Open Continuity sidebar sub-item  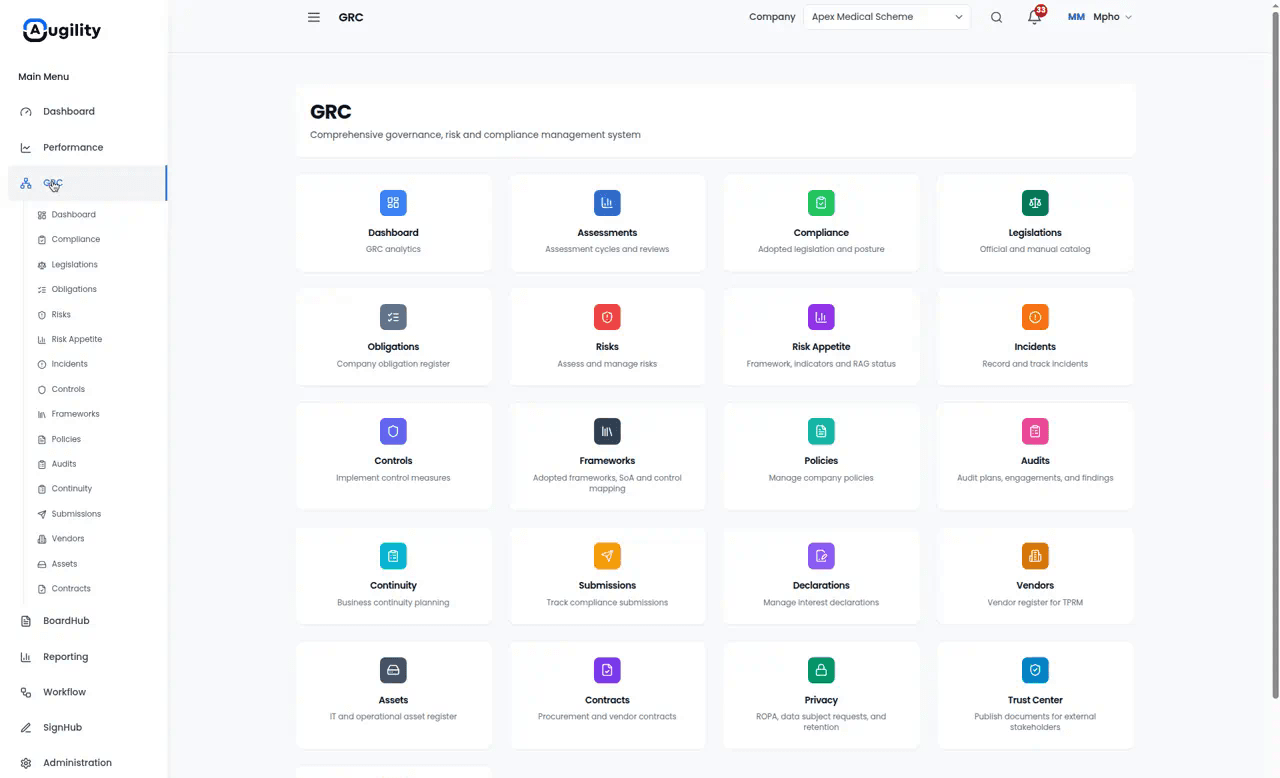[72, 489]
